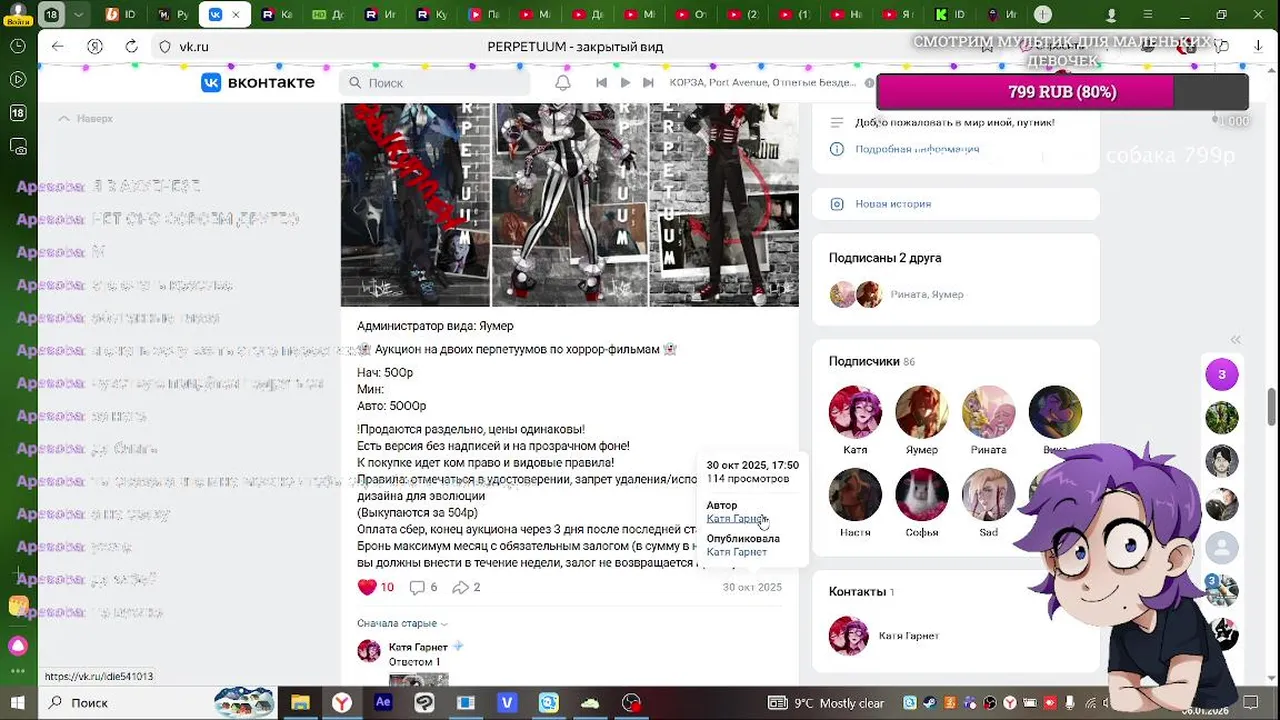
Task: Open commenter Катя Гарнет's name
Action: [x=418, y=647]
